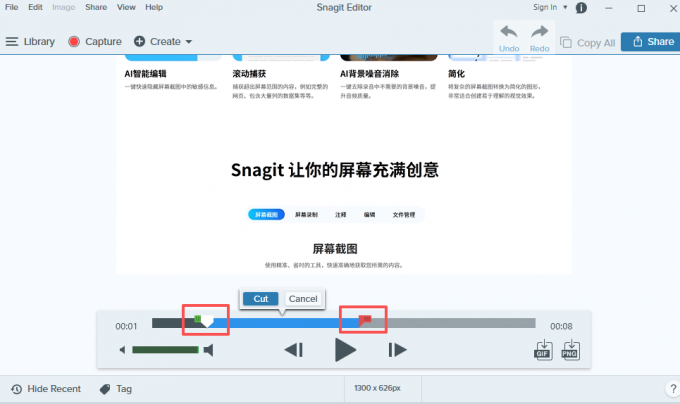Adjust the green volume slider

pyautogui.click(x=165, y=350)
